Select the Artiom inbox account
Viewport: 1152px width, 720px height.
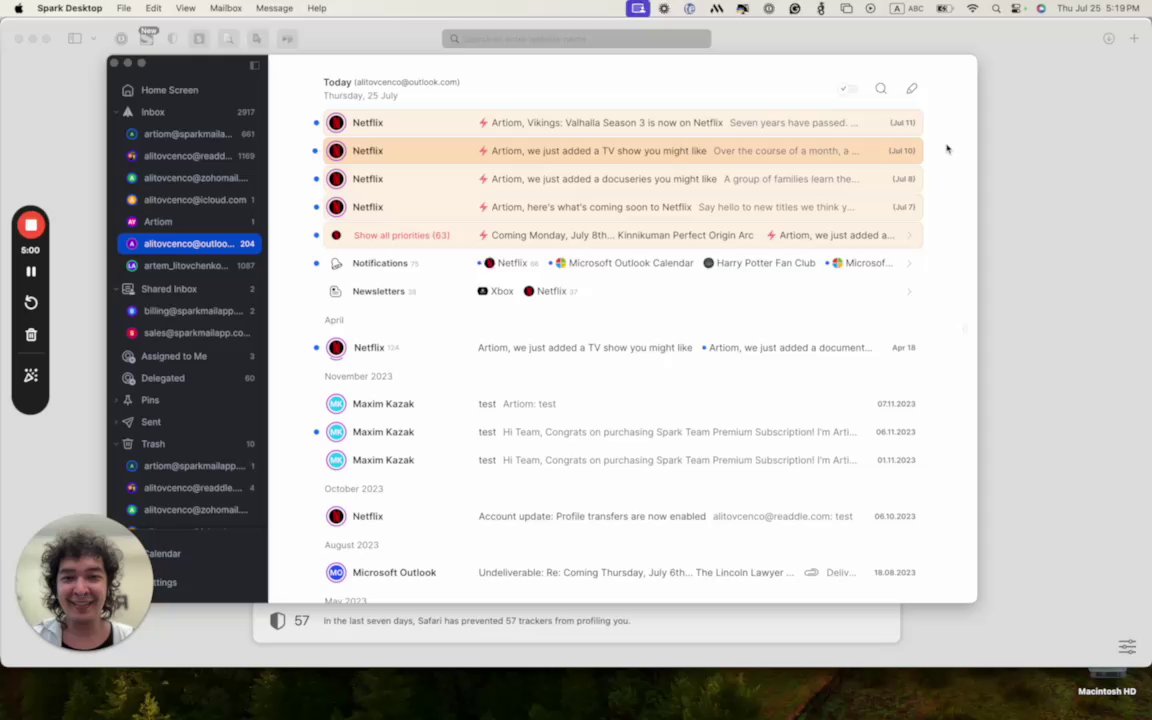point(190,222)
